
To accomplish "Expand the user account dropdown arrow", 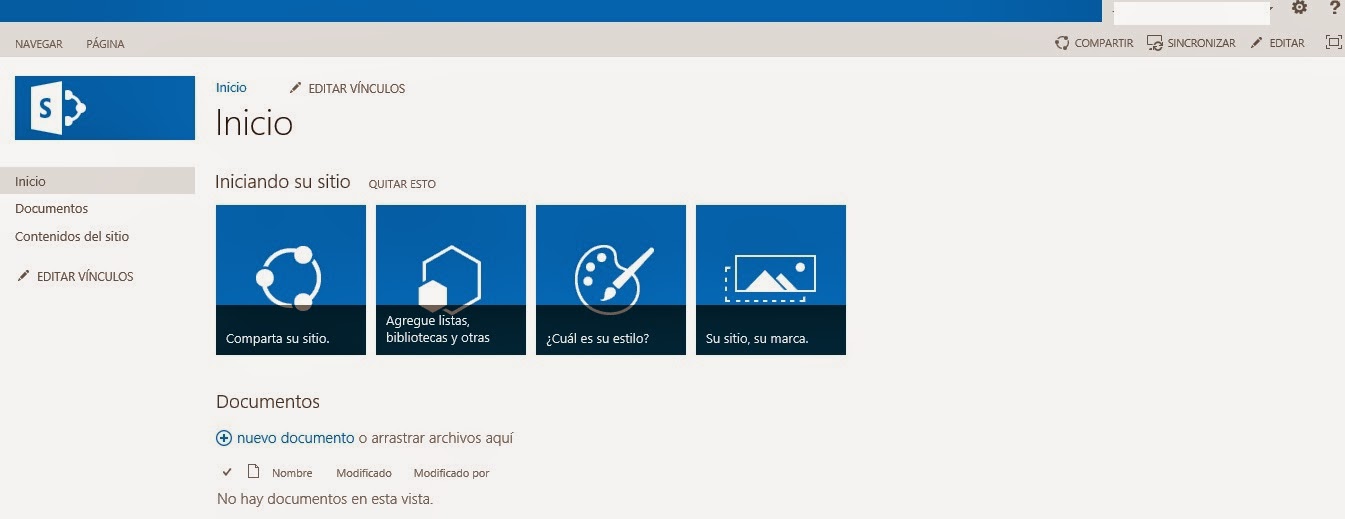I will tap(1272, 9).
